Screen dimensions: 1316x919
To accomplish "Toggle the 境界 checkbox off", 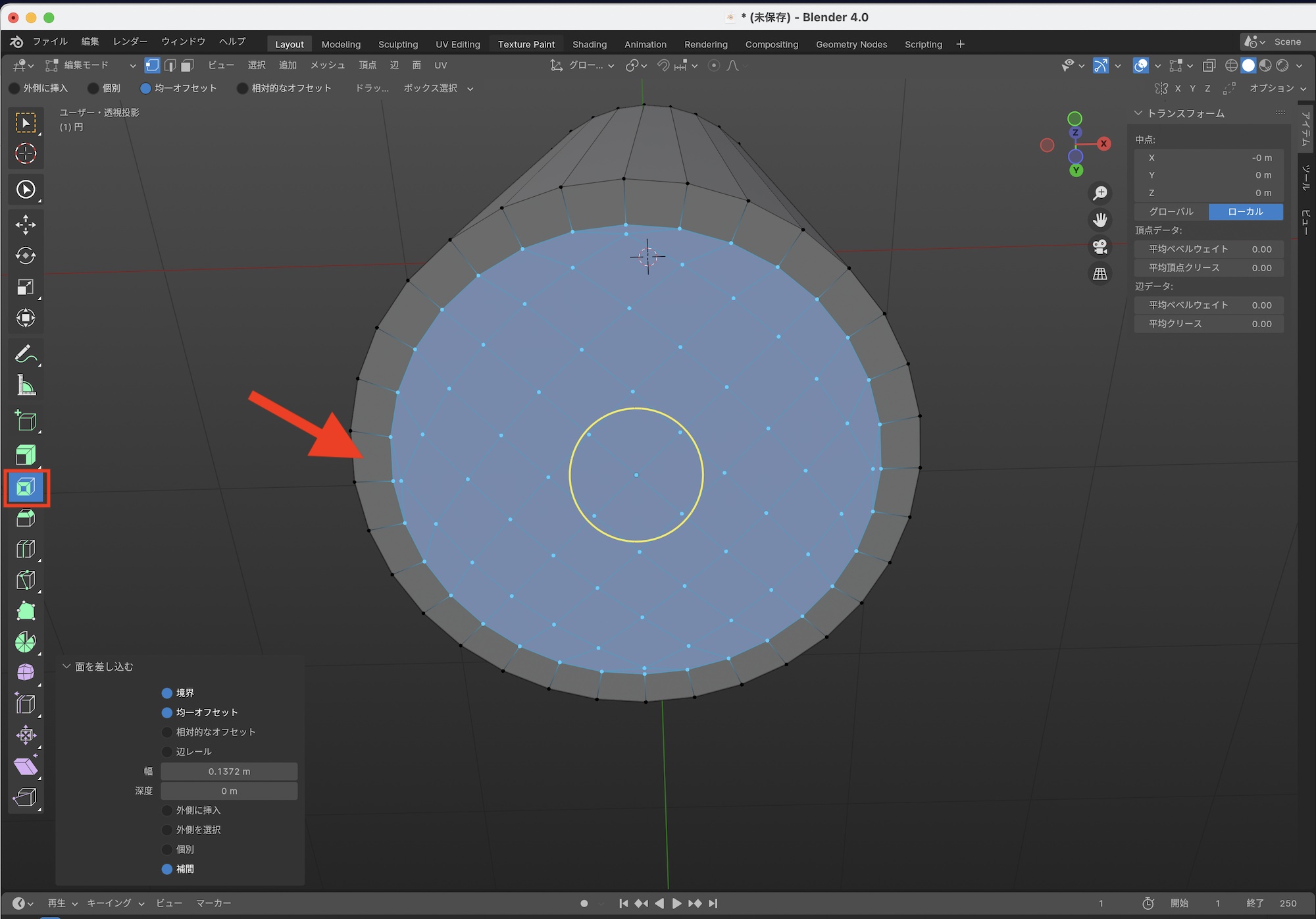I will click(167, 693).
